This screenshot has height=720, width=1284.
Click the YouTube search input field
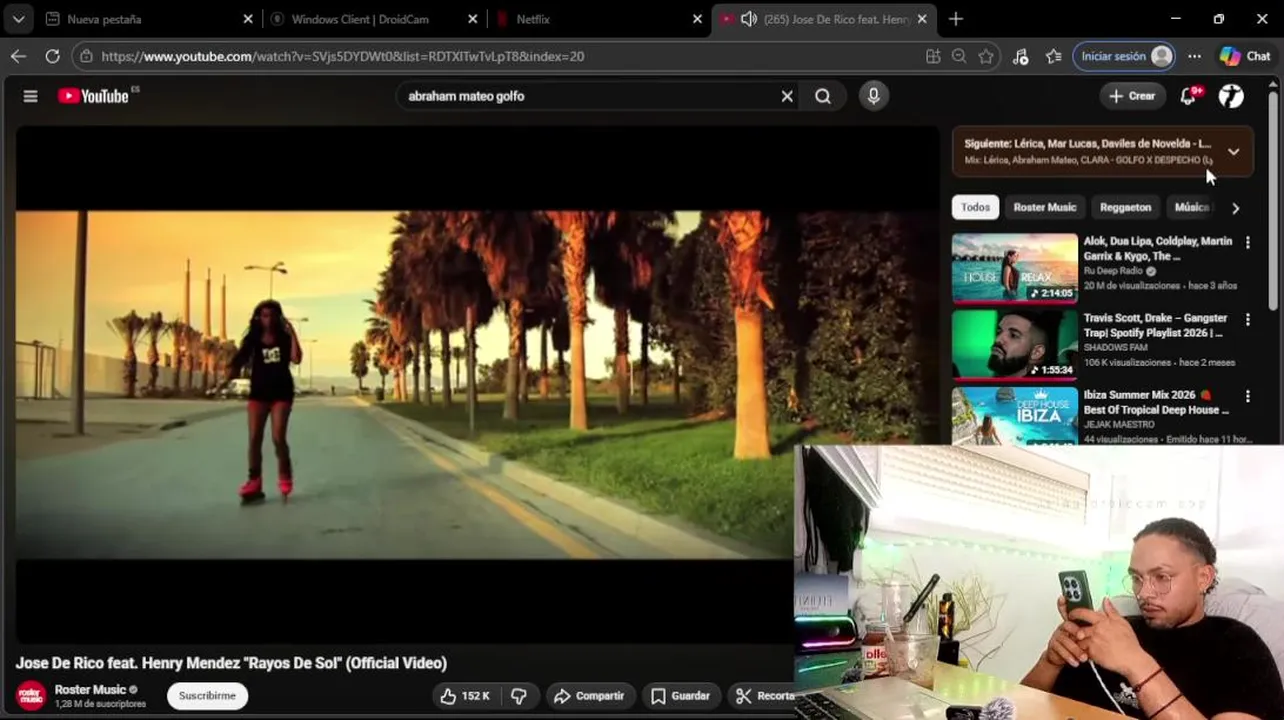(590, 96)
